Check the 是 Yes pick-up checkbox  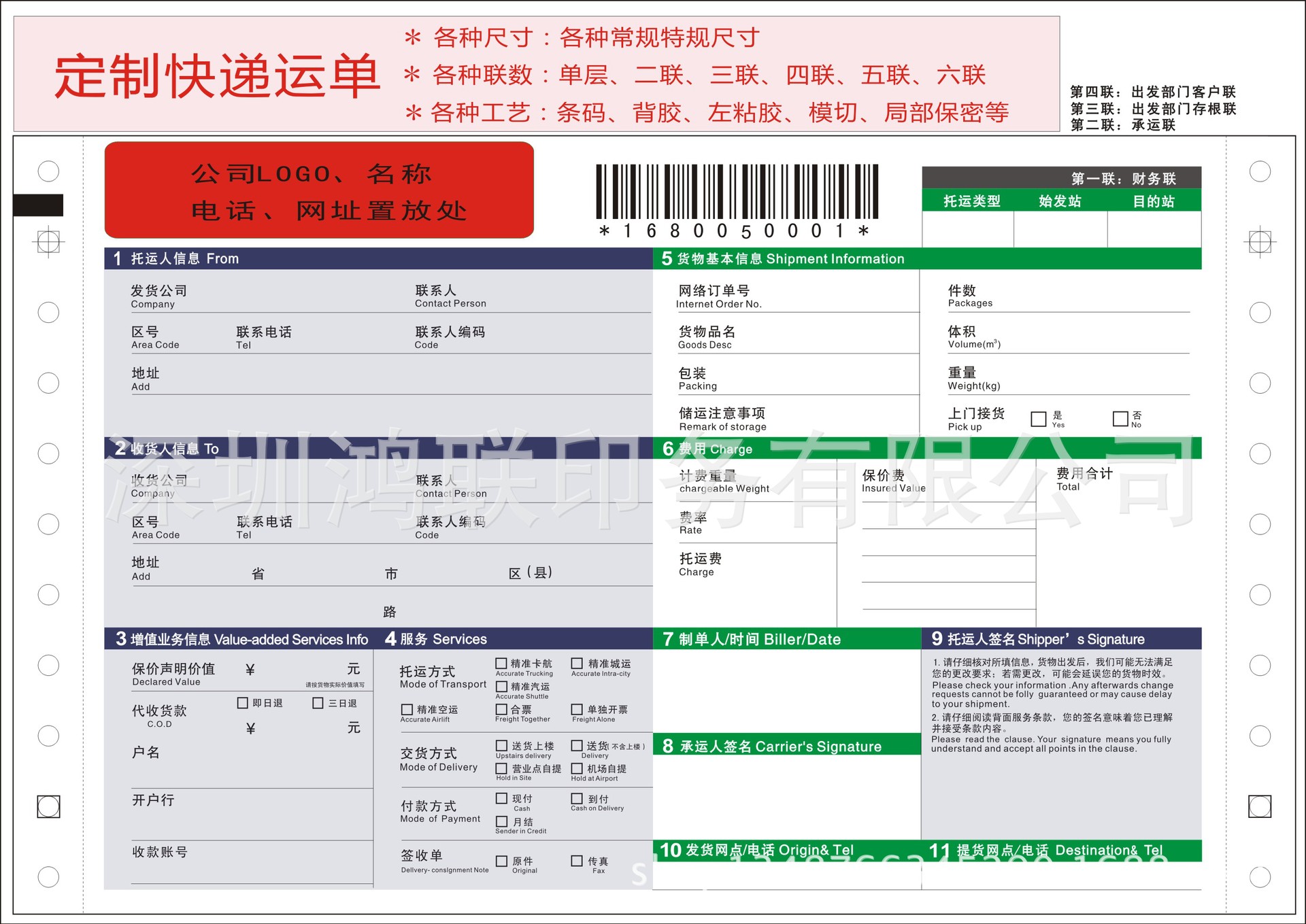(x=1038, y=419)
